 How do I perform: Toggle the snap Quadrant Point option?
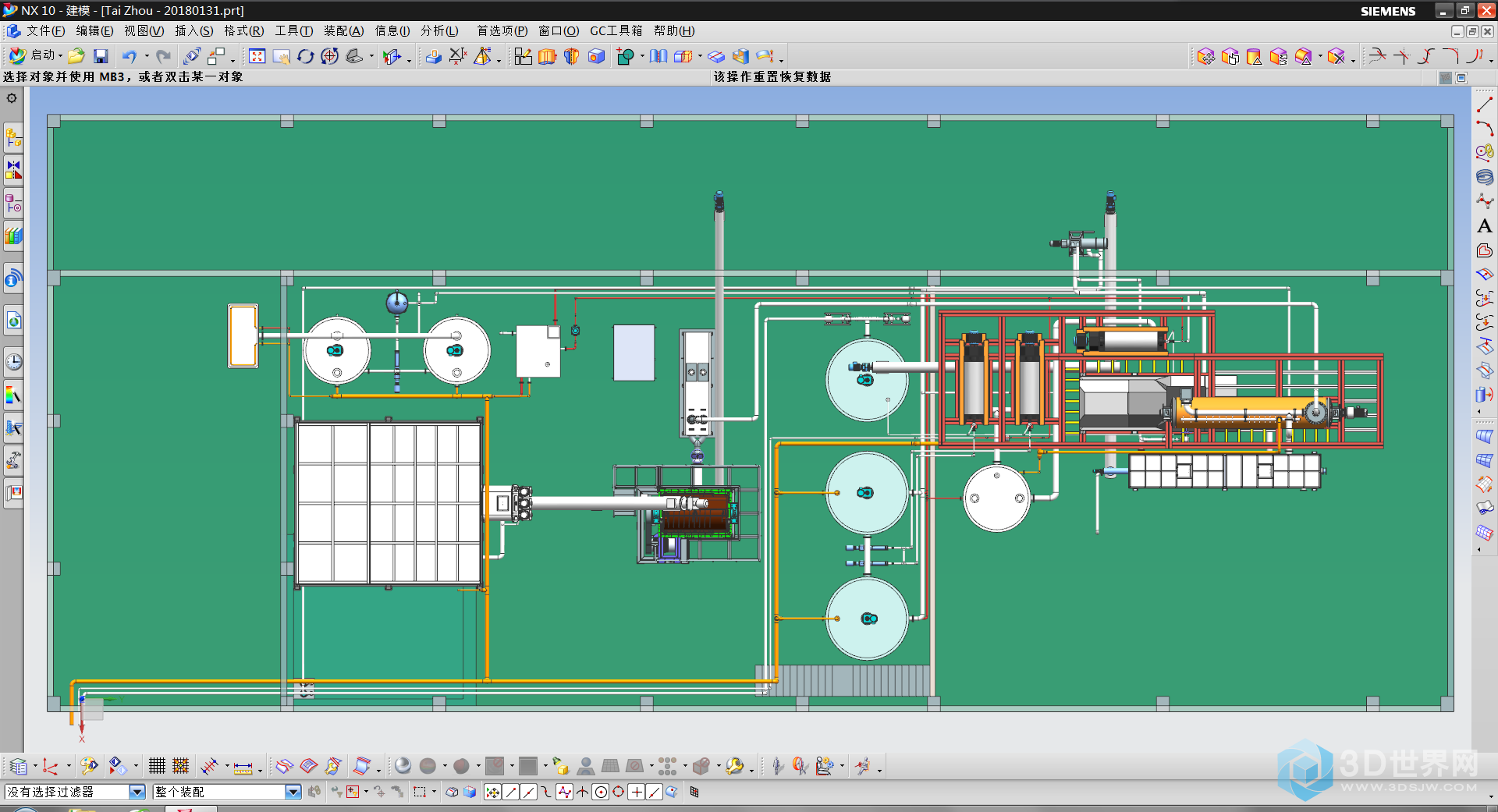(x=619, y=792)
